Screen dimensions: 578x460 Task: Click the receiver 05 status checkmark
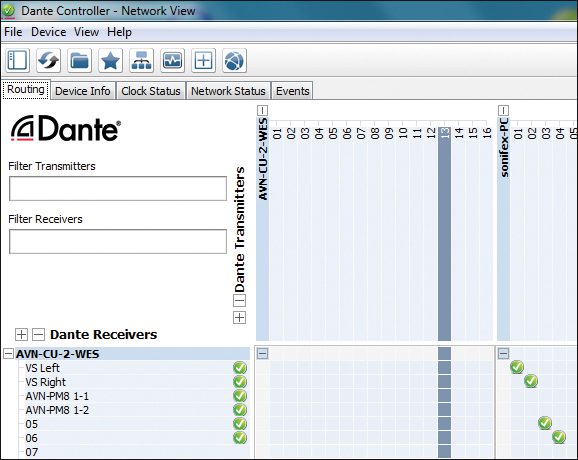[x=240, y=424]
